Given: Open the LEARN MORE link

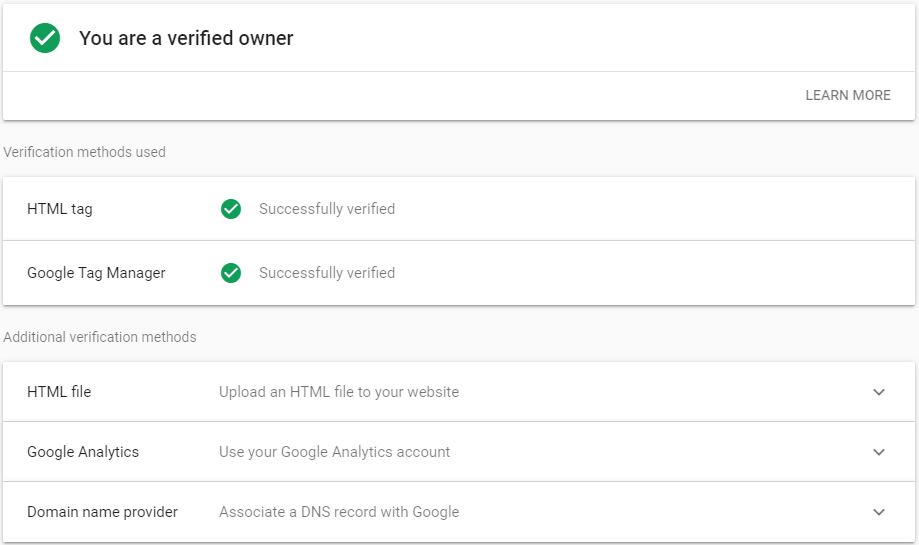Looking at the screenshot, I should 847,95.
